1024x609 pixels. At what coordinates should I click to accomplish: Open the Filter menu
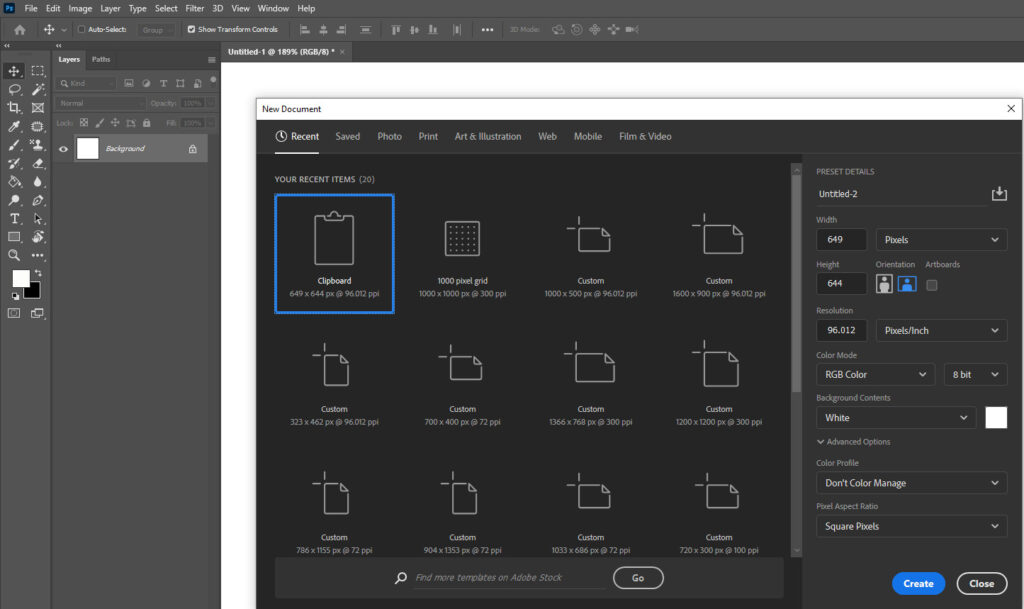[x=194, y=7]
